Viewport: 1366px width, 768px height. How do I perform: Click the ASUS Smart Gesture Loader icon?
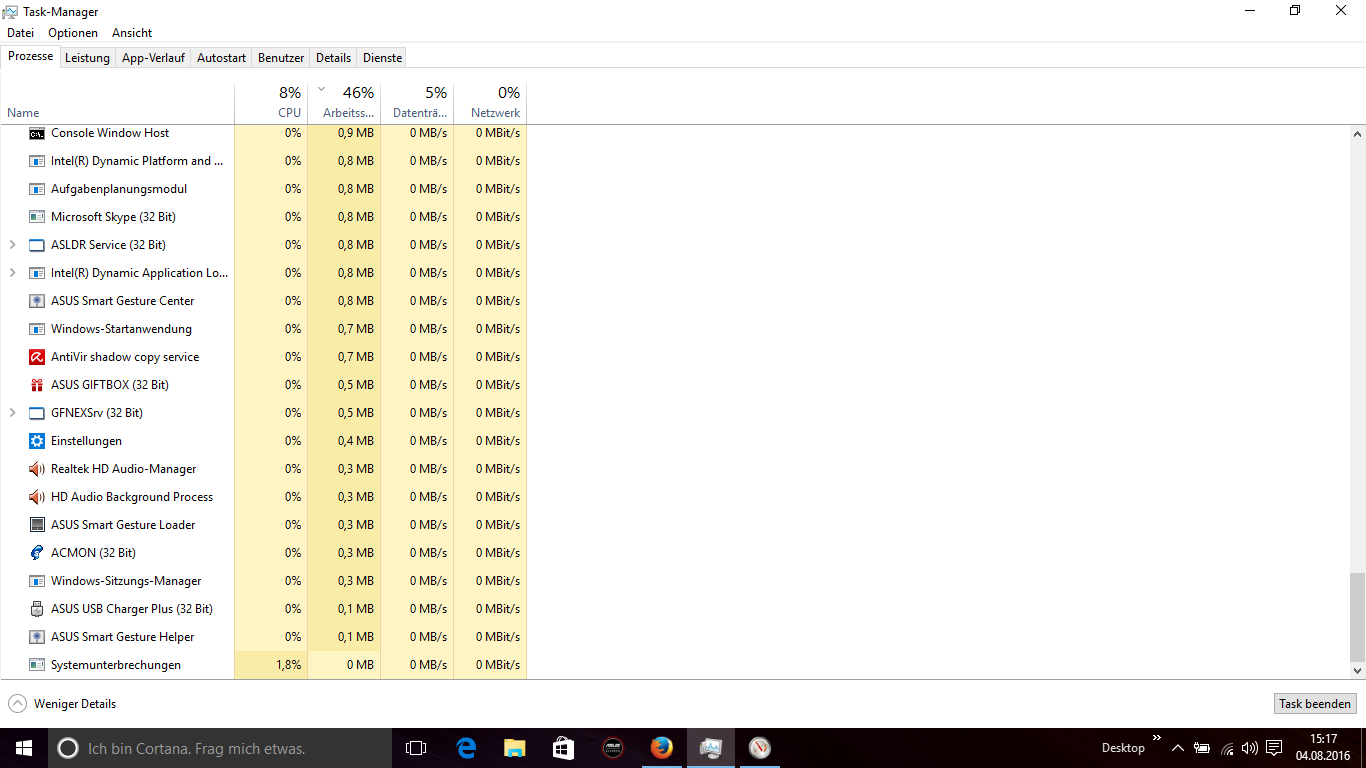pos(37,525)
